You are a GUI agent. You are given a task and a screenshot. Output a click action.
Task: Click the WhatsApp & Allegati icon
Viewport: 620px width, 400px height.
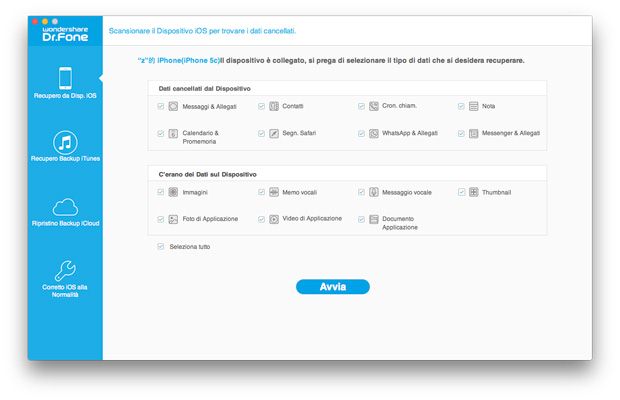[x=373, y=132]
